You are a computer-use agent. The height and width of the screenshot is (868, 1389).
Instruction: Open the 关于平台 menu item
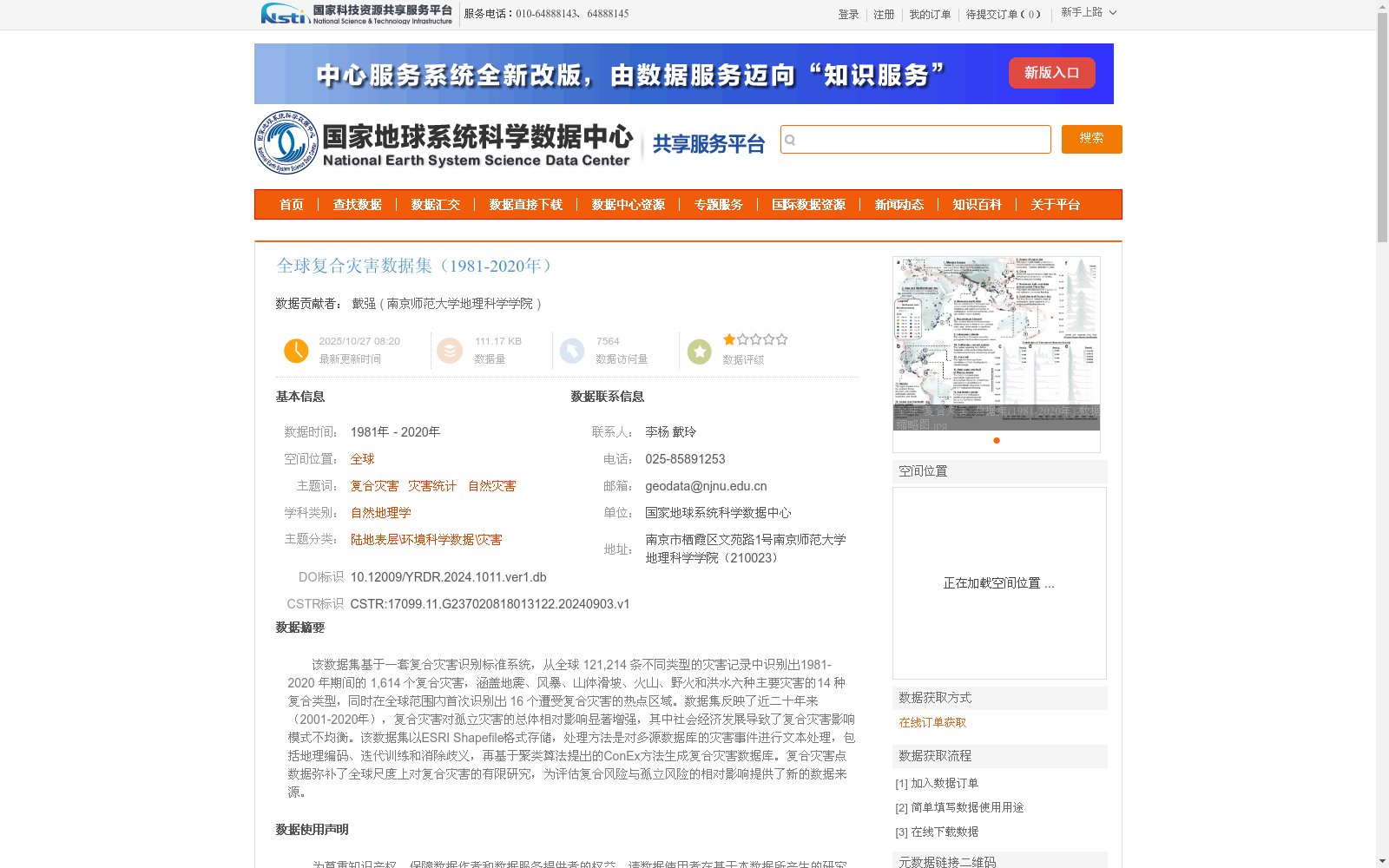click(x=1056, y=205)
